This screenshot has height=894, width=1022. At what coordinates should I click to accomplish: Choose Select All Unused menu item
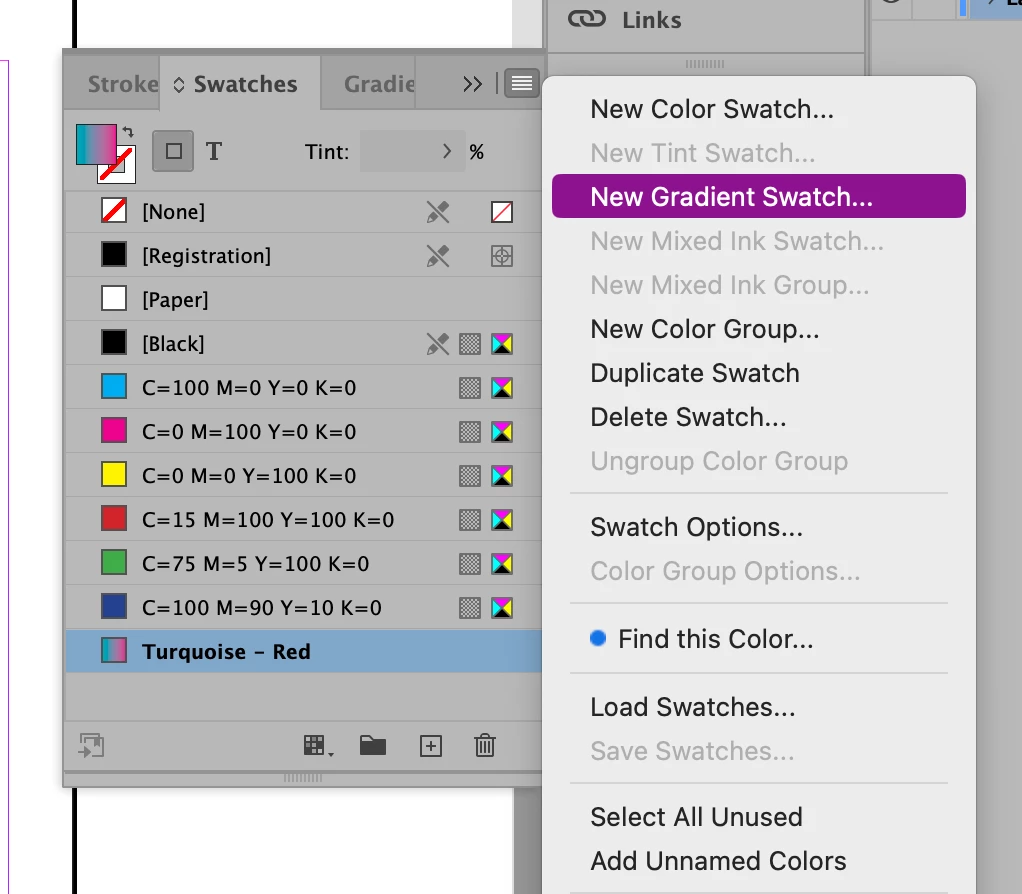click(759, 817)
